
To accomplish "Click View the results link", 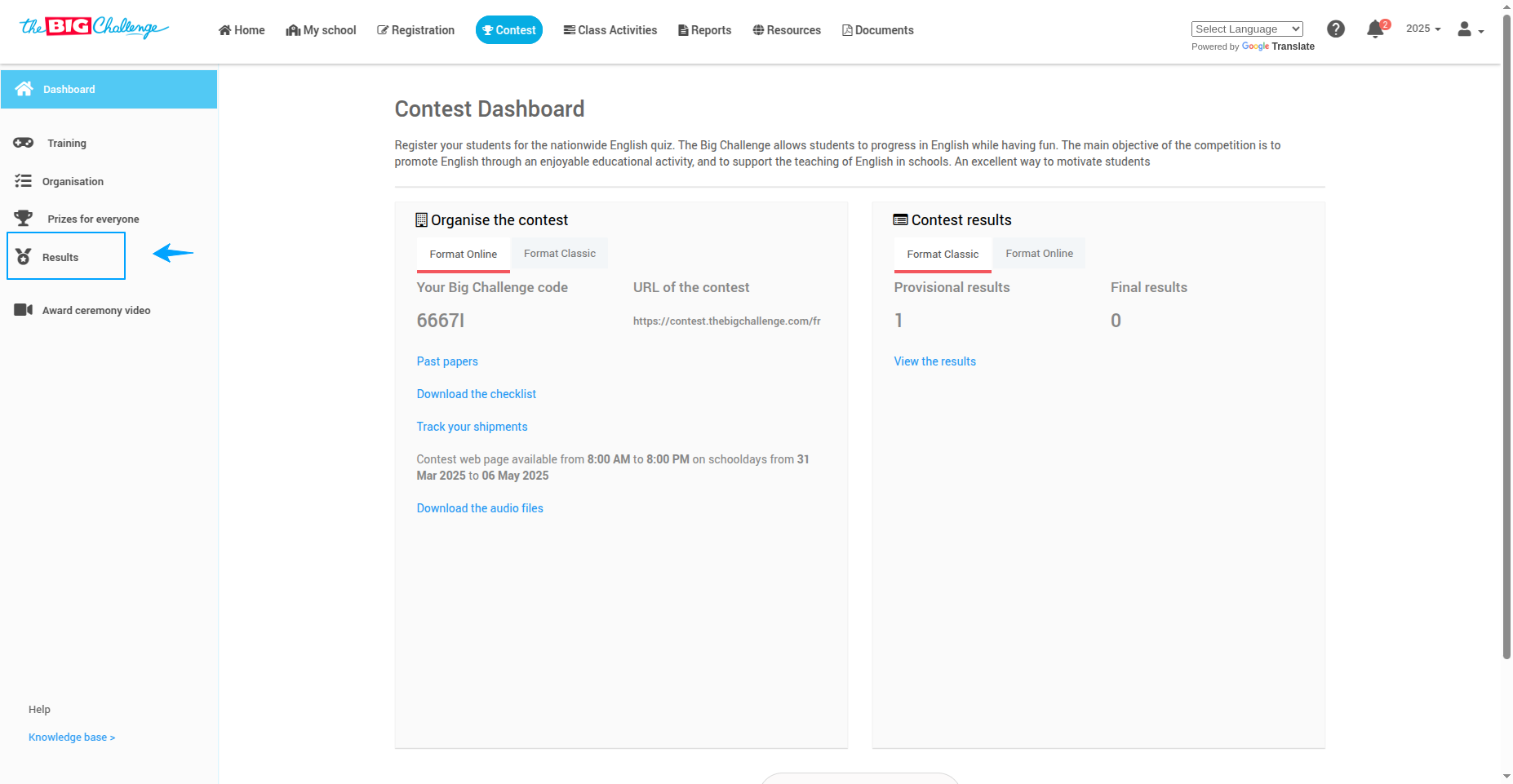I will tap(934, 361).
